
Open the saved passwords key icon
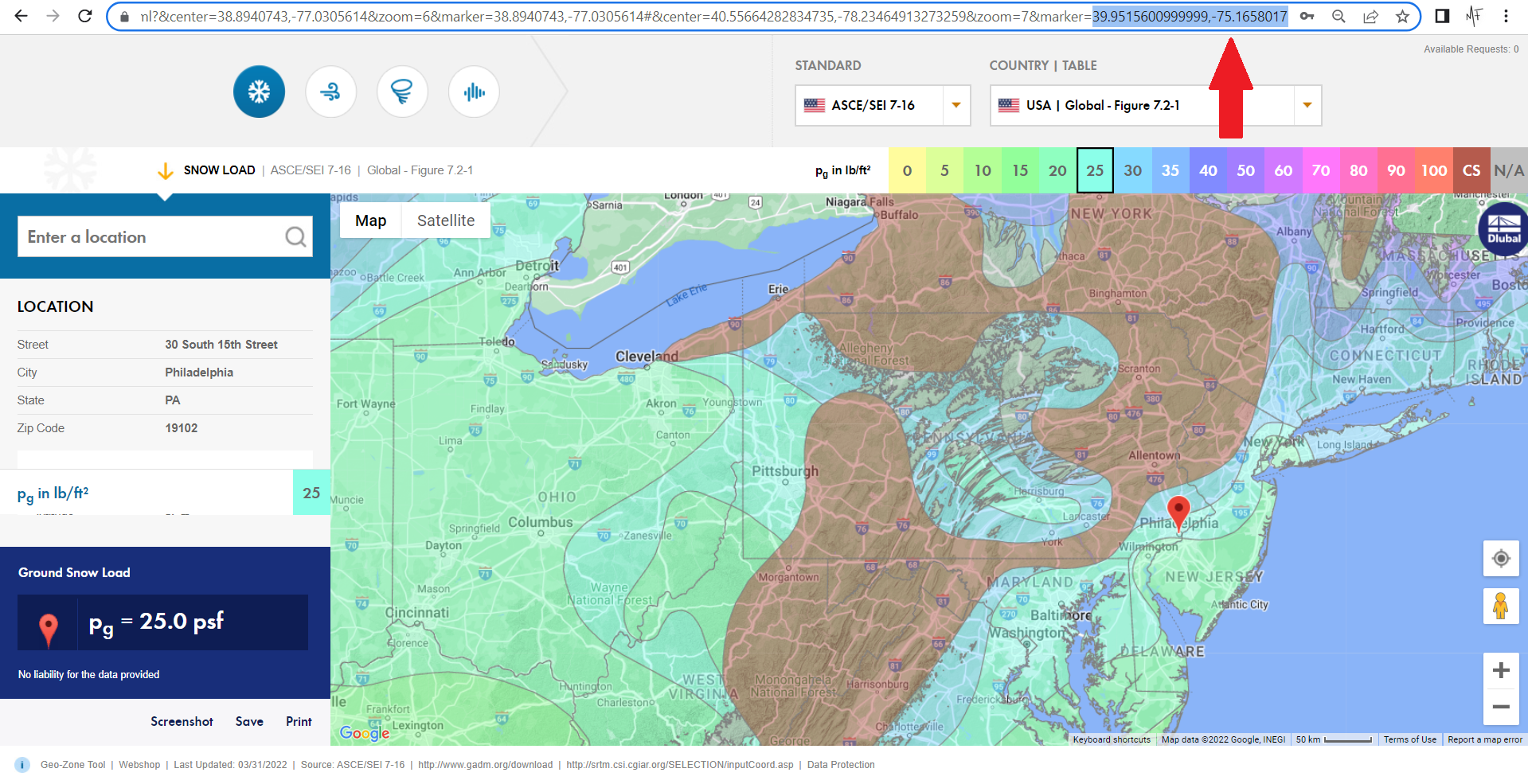(1307, 16)
